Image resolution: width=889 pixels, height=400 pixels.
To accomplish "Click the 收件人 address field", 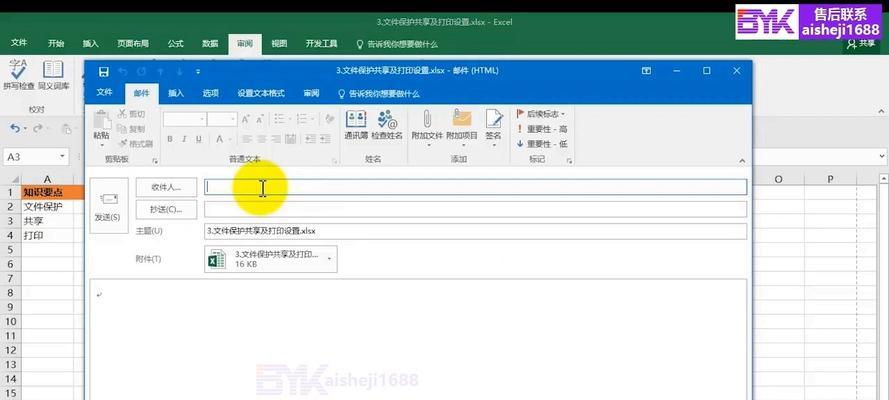I will click(x=475, y=187).
